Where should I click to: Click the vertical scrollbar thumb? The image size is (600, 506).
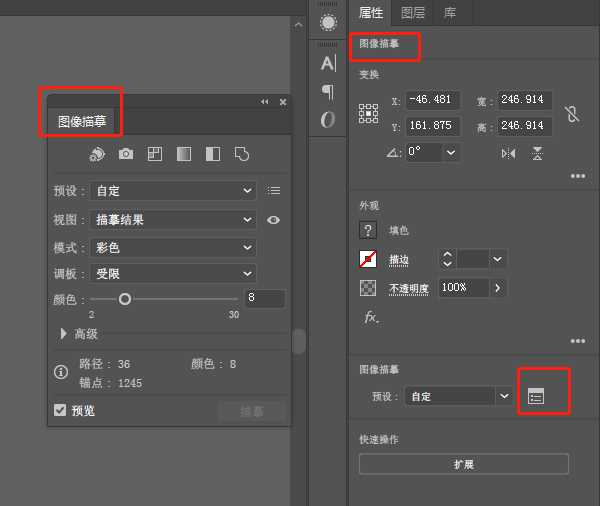coord(298,341)
